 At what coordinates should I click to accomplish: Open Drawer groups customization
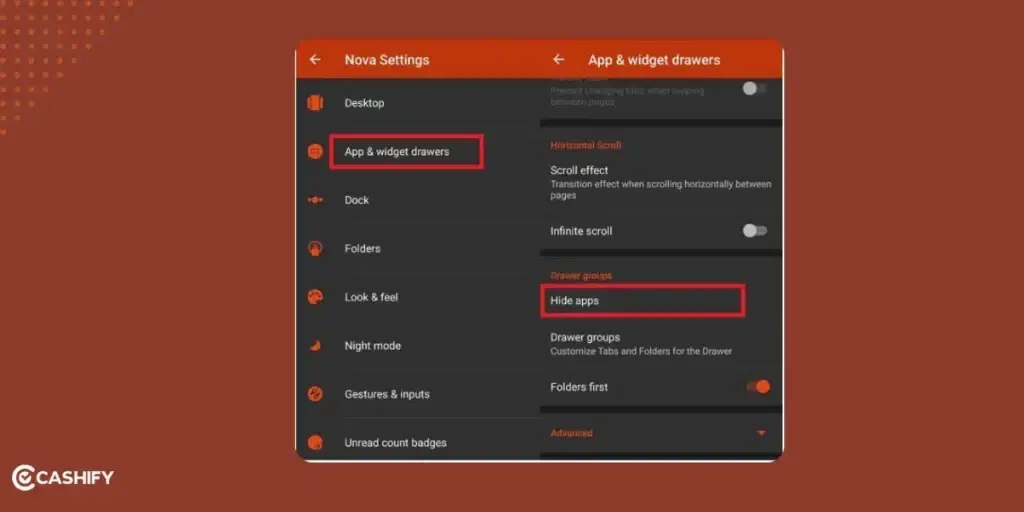coord(661,344)
